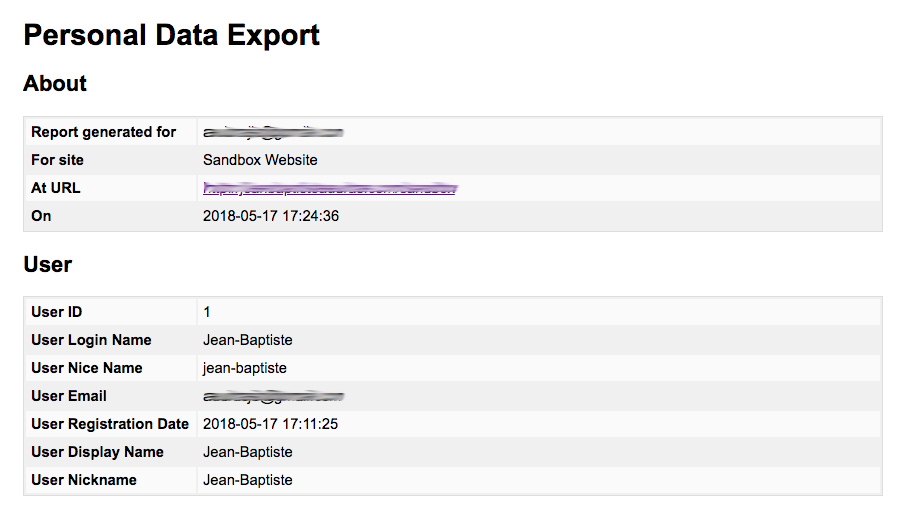Viewport: 909px width, 513px height.
Task: Click the blurred User Email value
Action: 273,397
